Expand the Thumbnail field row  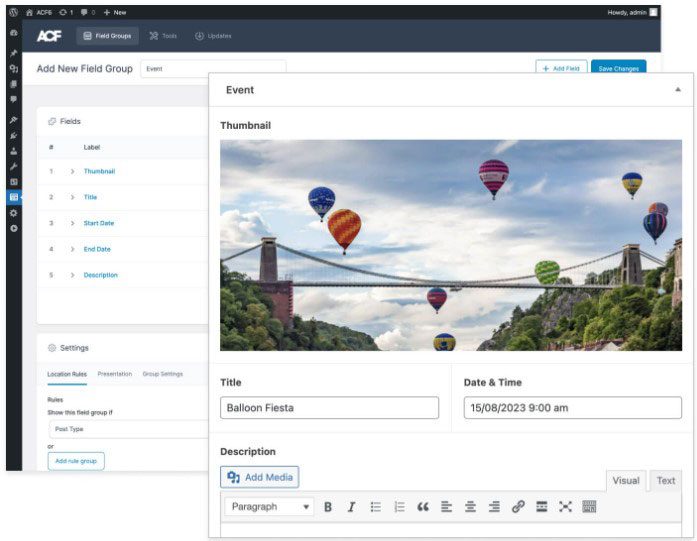[73, 171]
